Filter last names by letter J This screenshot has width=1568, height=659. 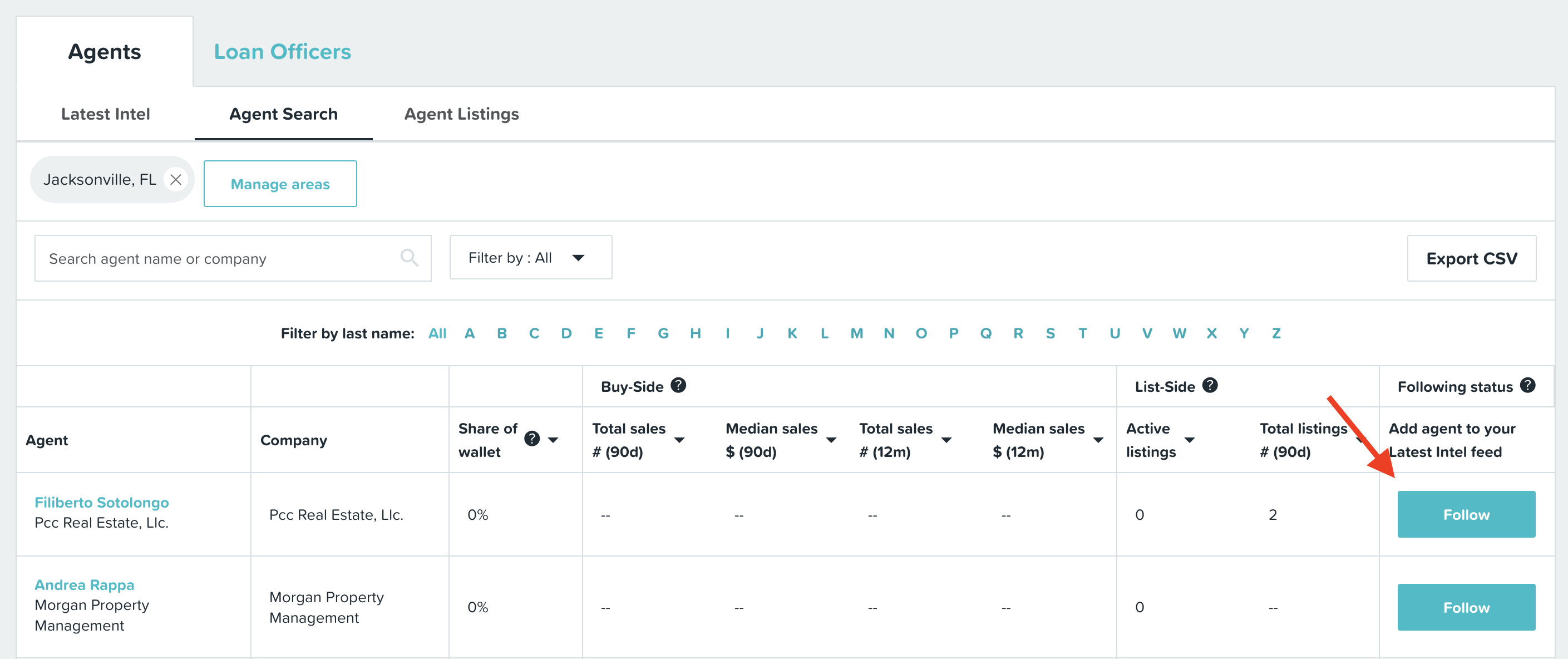coord(760,333)
